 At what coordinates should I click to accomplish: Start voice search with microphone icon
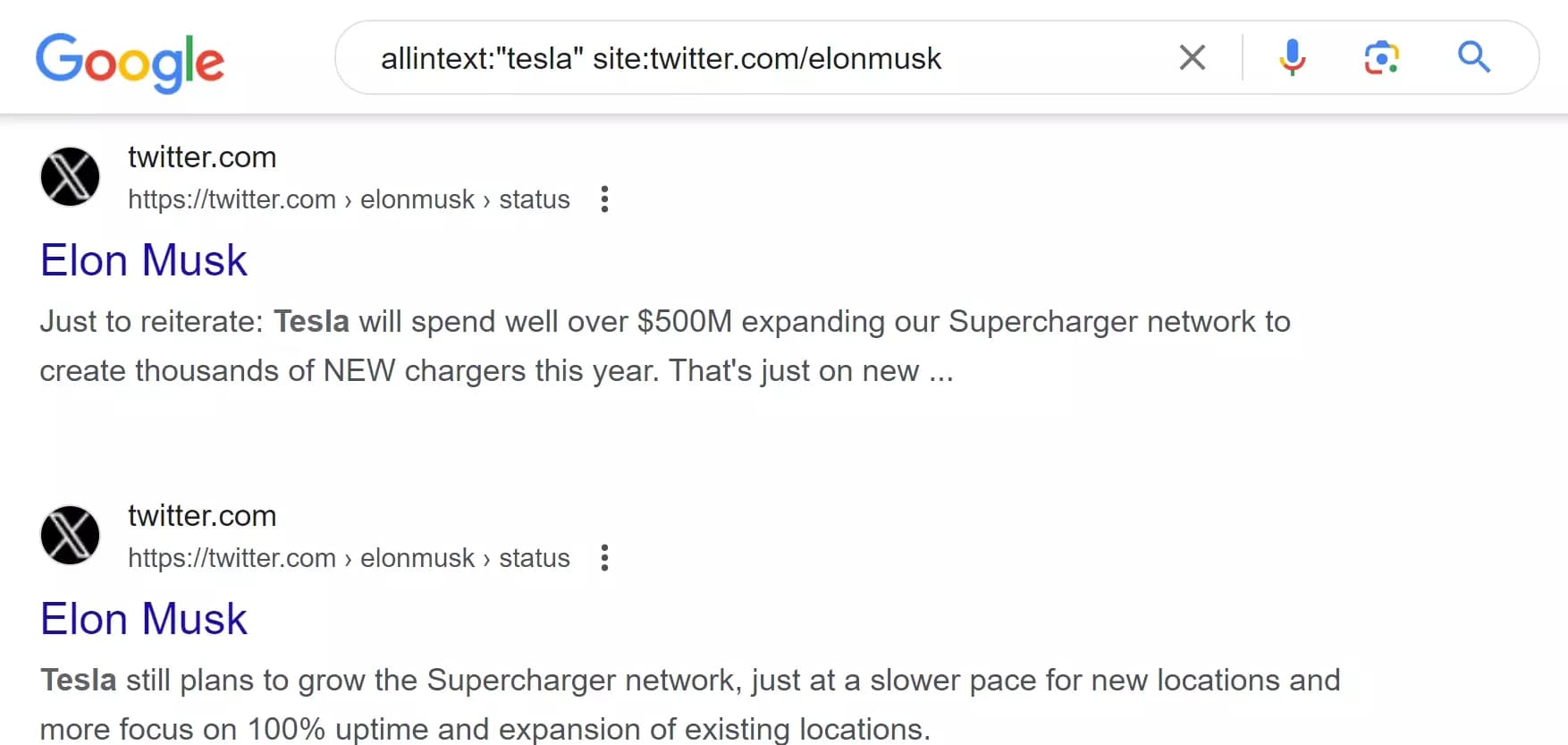(1292, 58)
